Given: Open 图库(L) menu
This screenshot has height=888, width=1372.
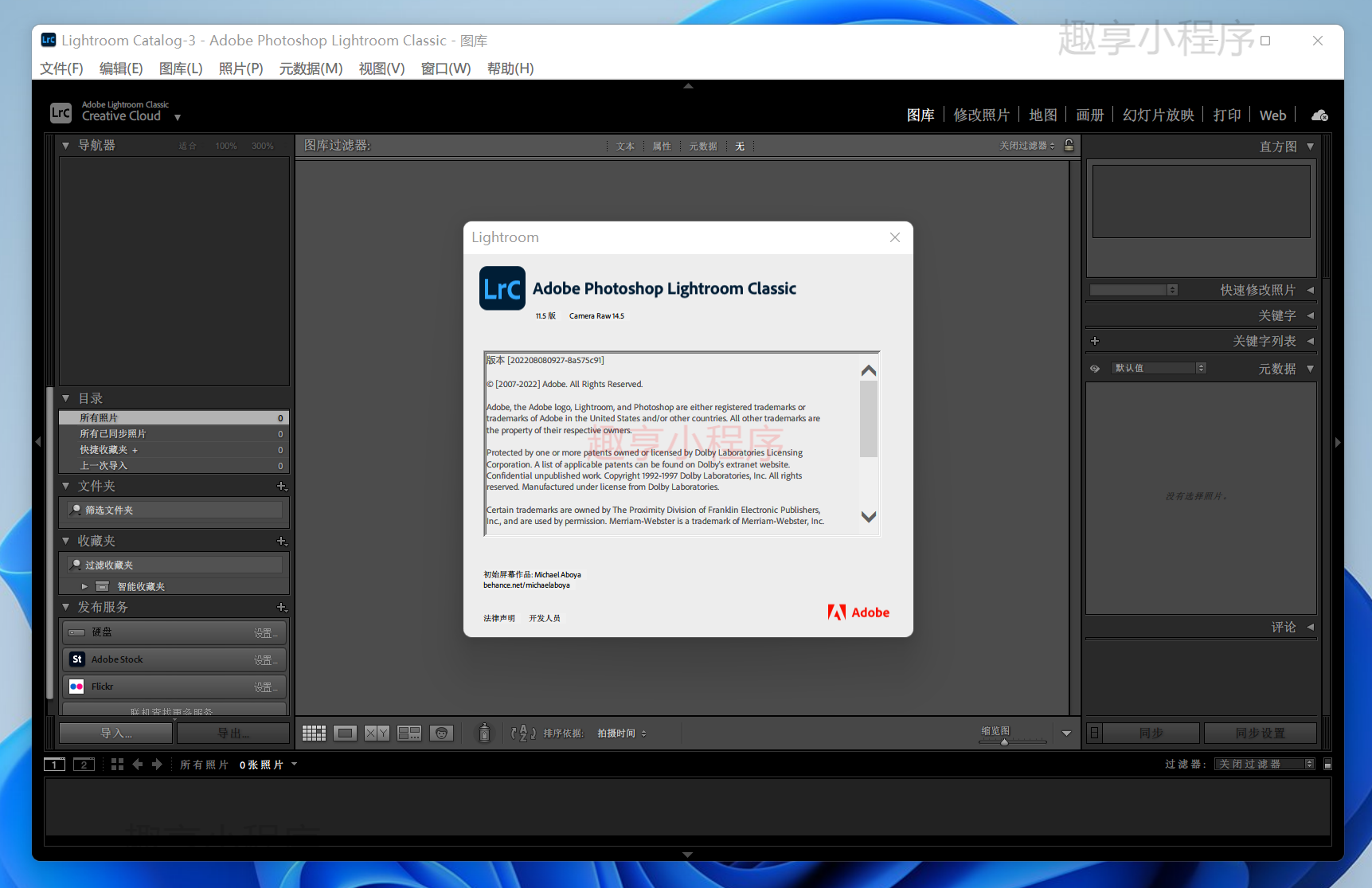Looking at the screenshot, I should [181, 68].
